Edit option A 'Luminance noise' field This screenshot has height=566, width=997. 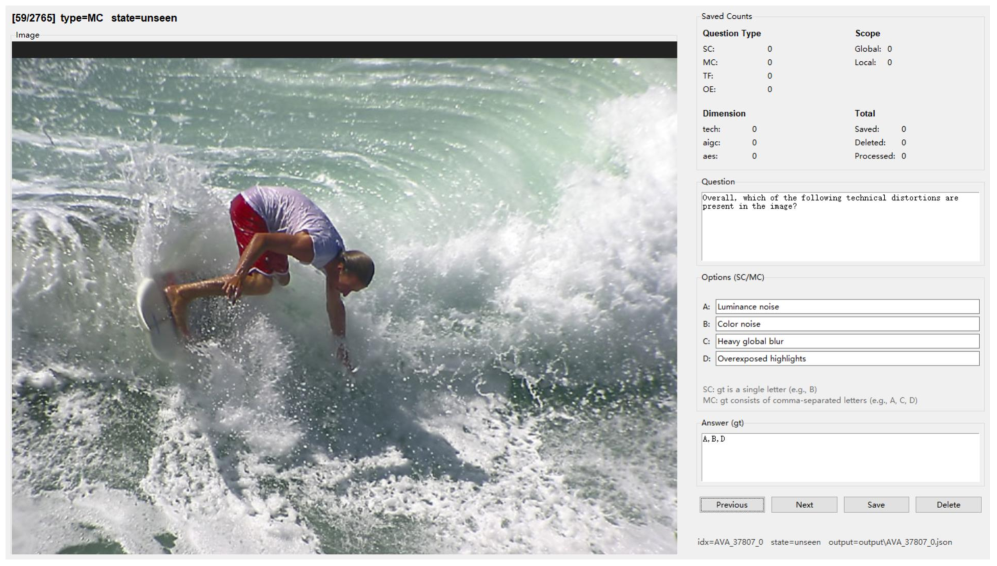(x=847, y=307)
